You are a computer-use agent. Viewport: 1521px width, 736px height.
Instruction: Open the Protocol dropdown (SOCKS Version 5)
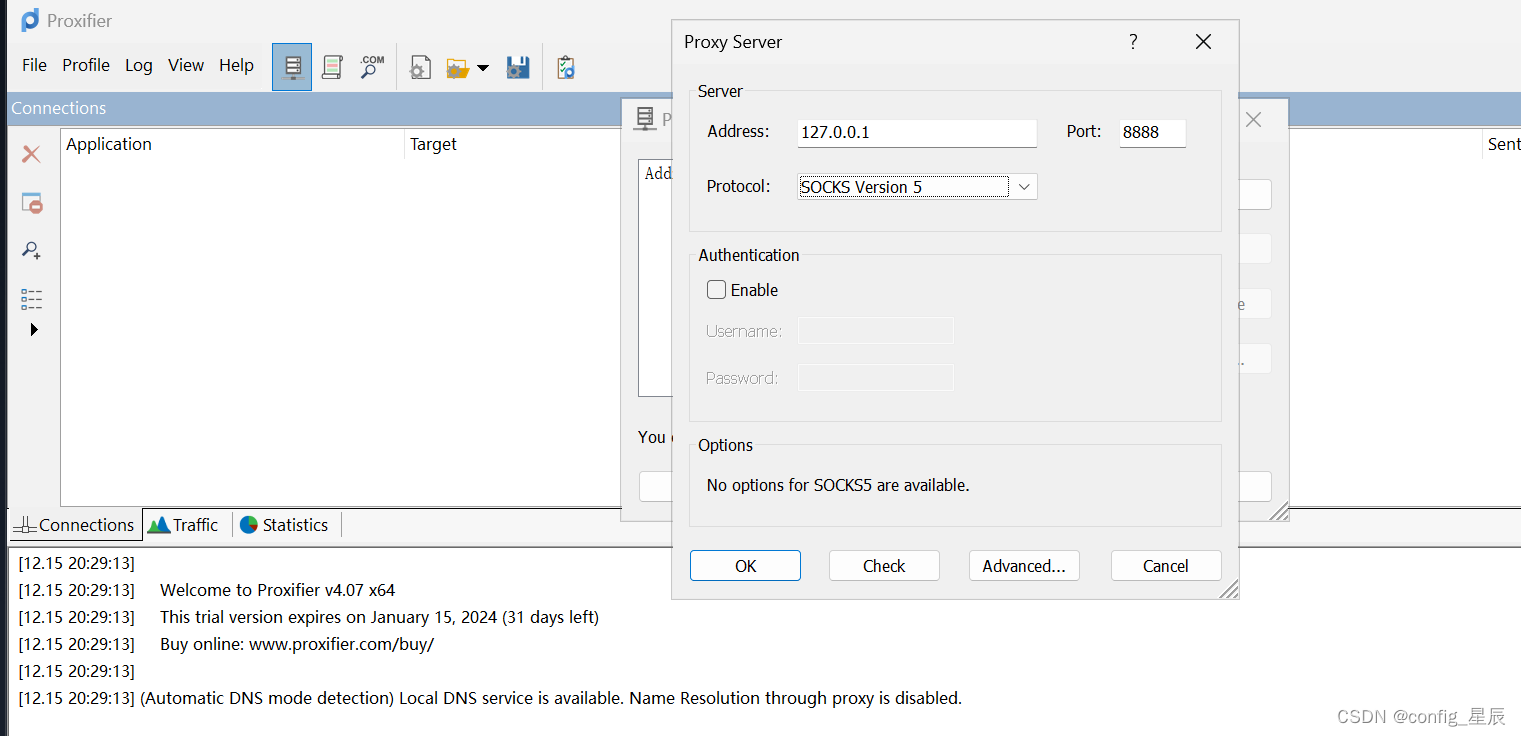point(917,187)
